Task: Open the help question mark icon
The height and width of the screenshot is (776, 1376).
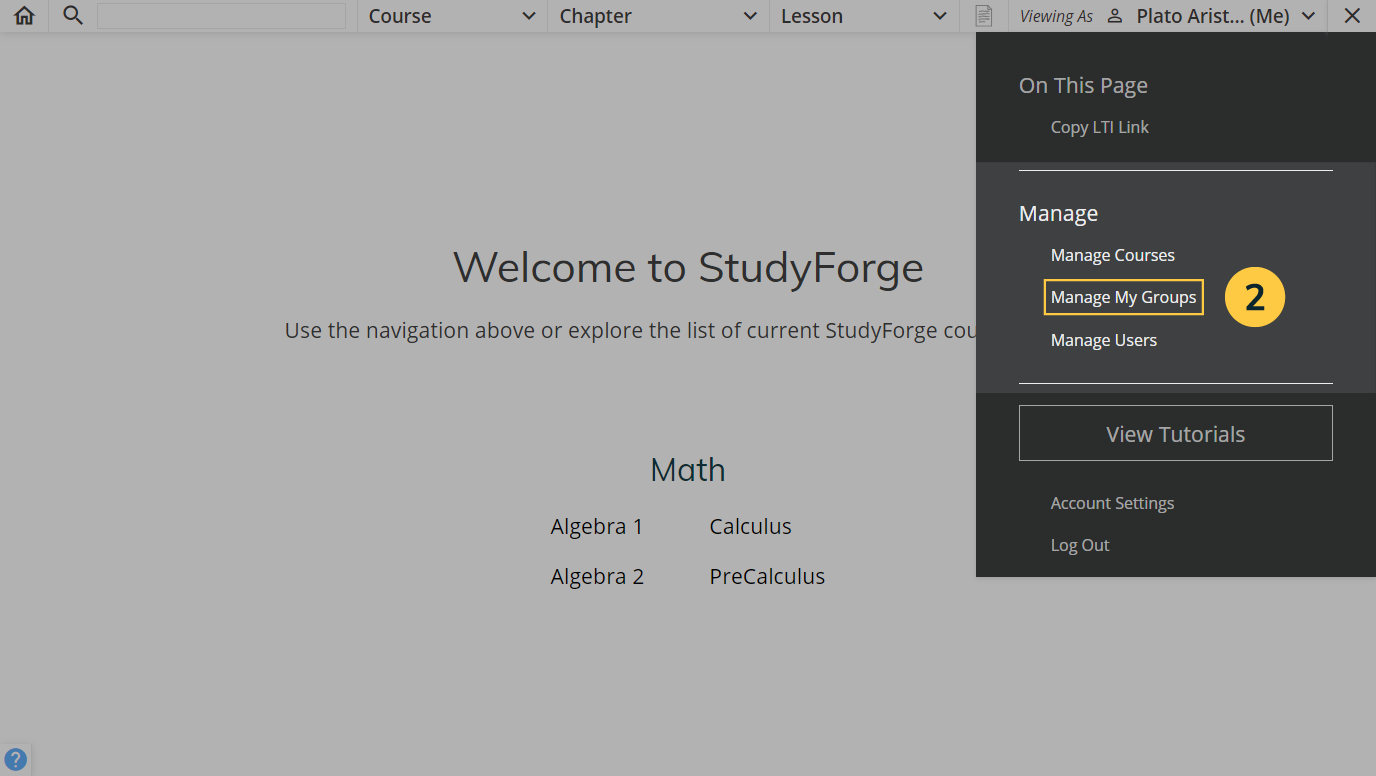Action: (x=15, y=759)
